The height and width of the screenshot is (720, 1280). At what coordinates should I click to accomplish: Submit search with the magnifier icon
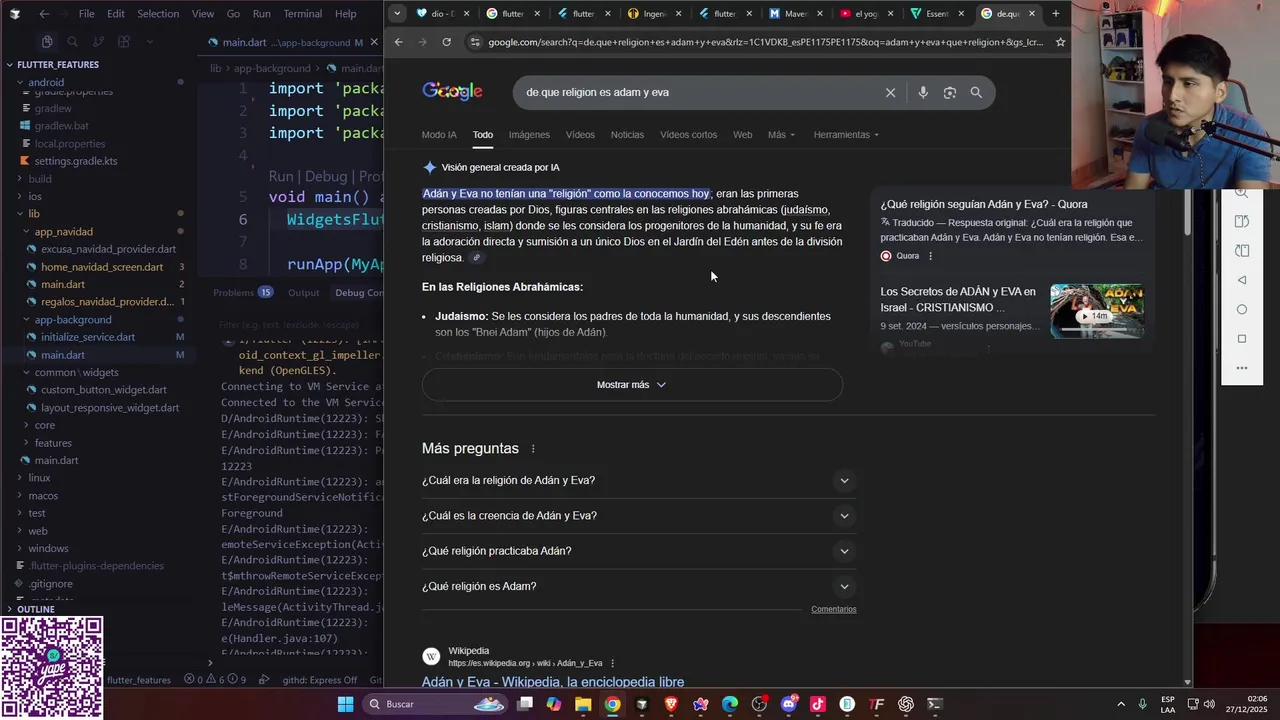tap(976, 92)
